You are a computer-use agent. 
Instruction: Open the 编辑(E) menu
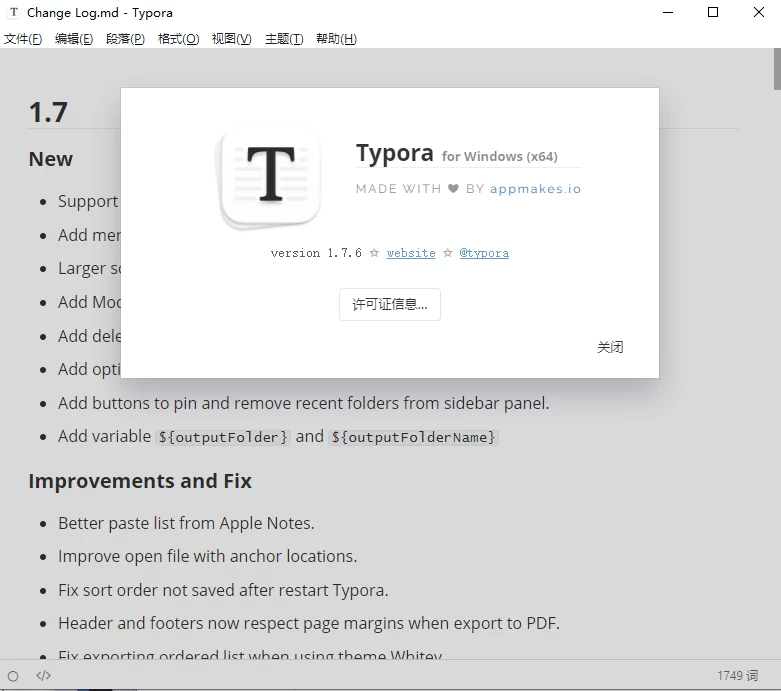[x=74, y=39]
